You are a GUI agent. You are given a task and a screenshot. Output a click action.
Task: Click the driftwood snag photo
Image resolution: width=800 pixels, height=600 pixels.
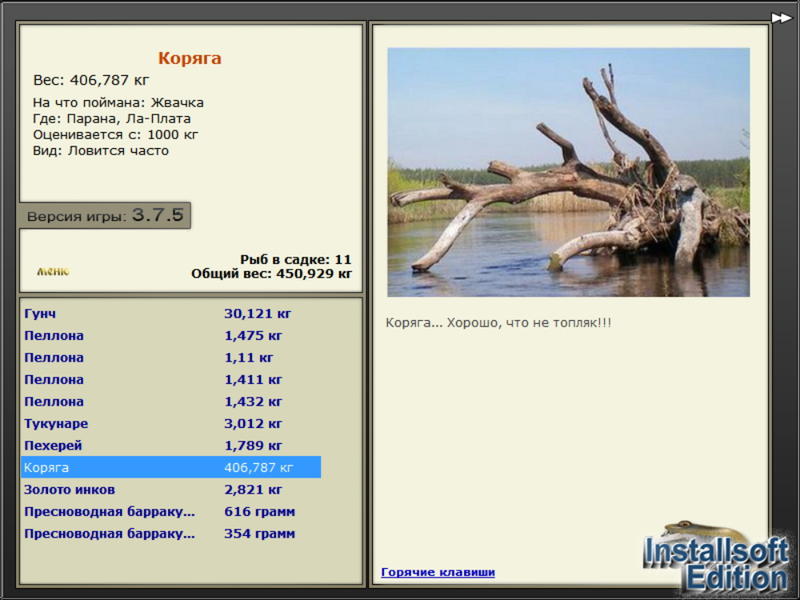click(568, 172)
